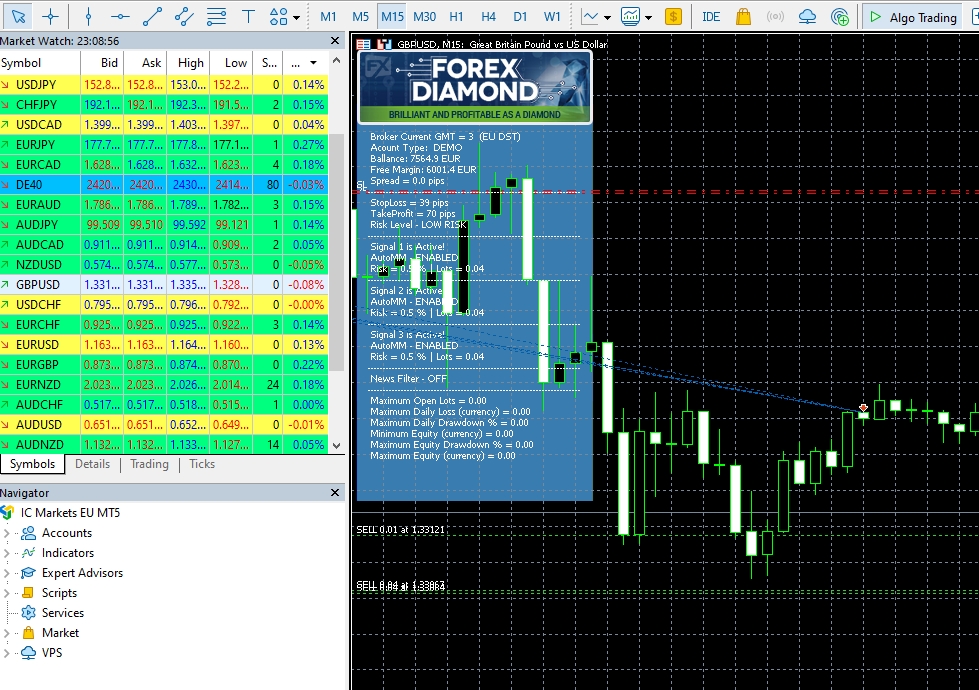Switch chart to M30 timeframe
Image resolution: width=979 pixels, height=690 pixels.
tap(425, 17)
